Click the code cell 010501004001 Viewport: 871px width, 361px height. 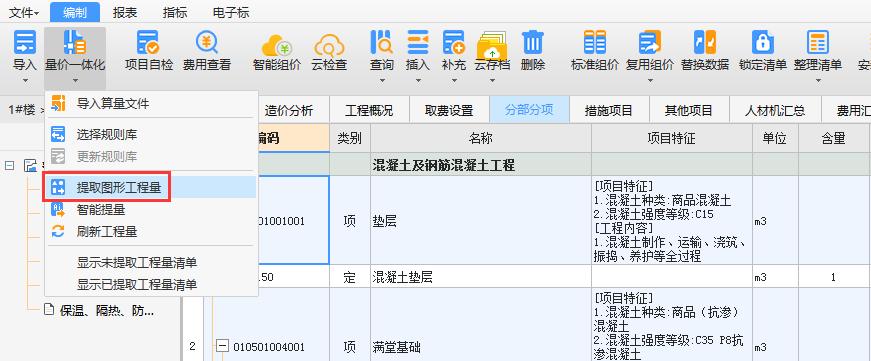pos(269,347)
